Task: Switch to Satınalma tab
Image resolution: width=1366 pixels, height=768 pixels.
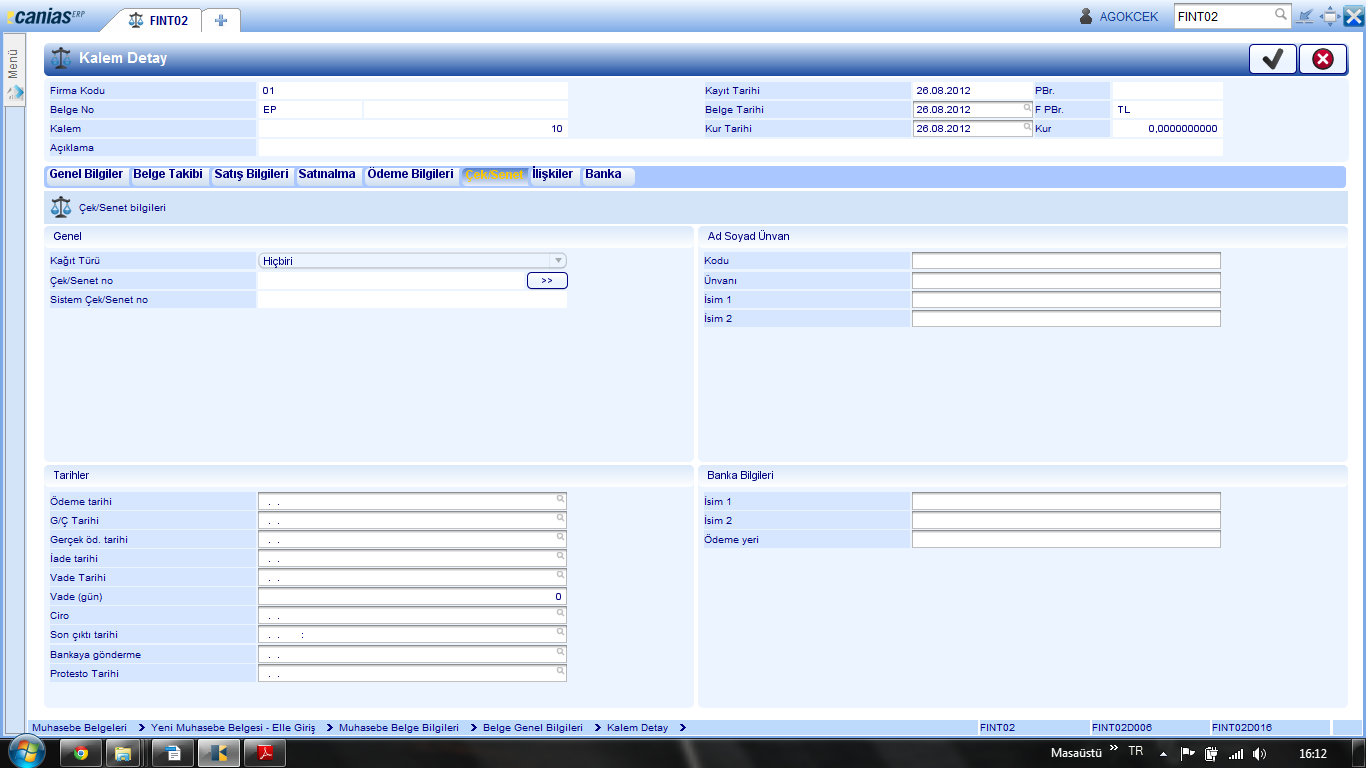Action: point(327,175)
